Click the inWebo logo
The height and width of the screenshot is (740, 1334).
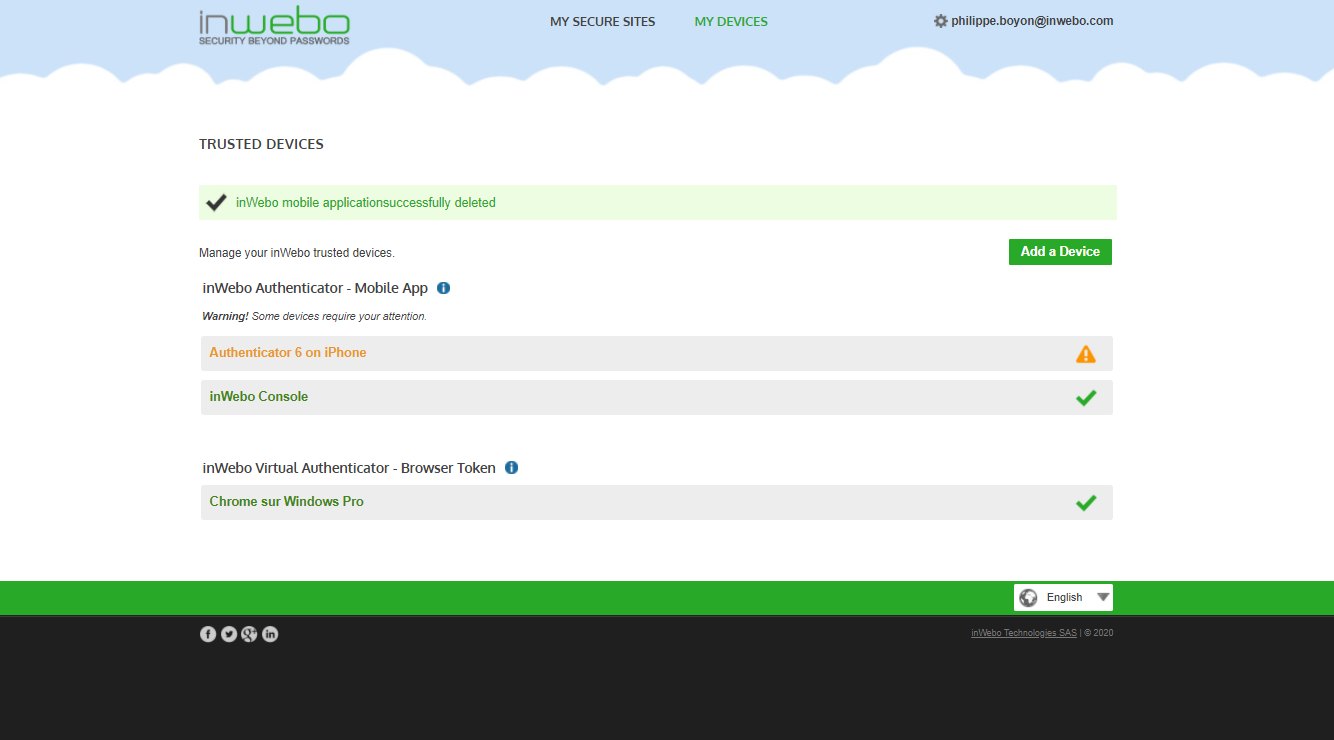point(274,26)
